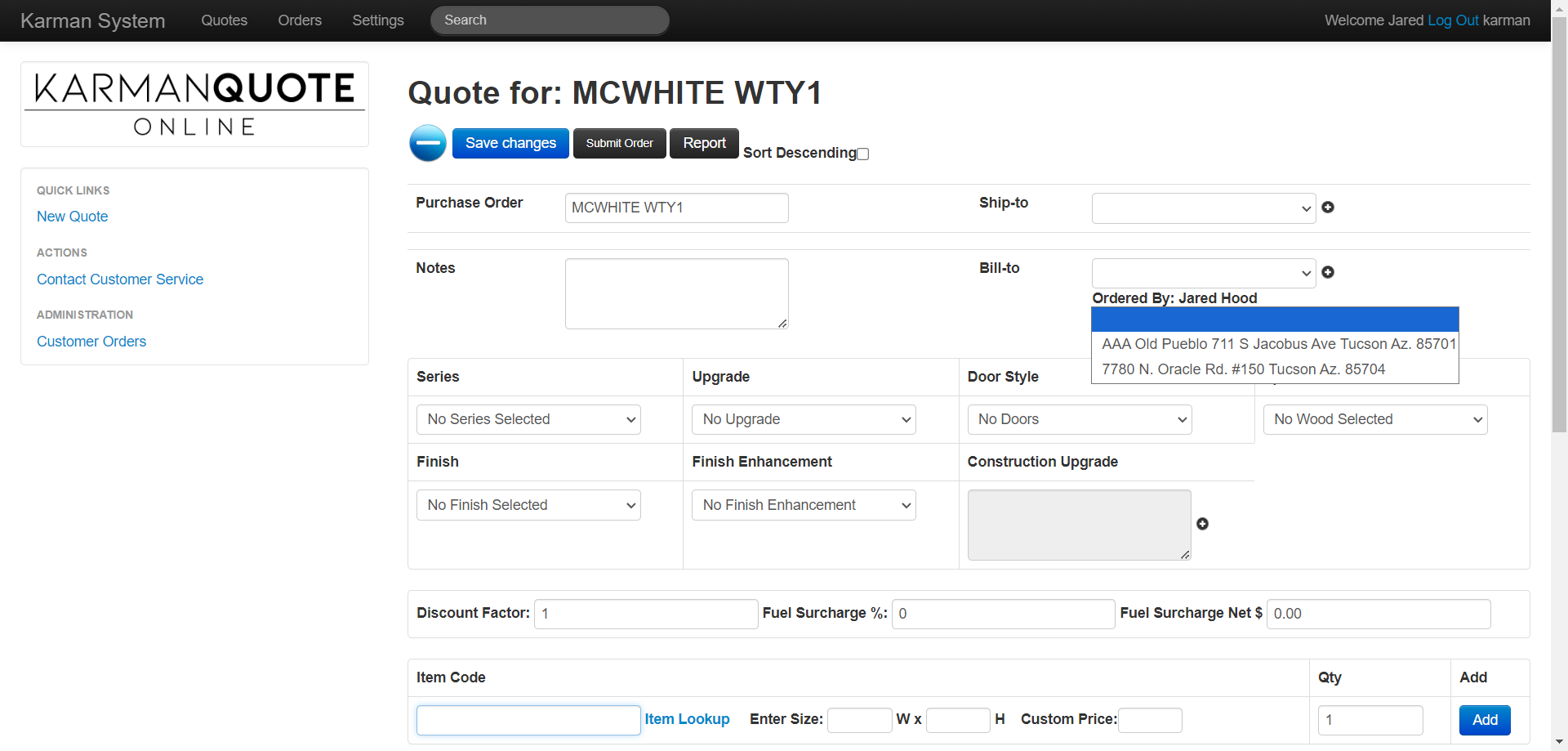This screenshot has height=751, width=1568.
Task: Click the height size field before H
Action: point(958,720)
